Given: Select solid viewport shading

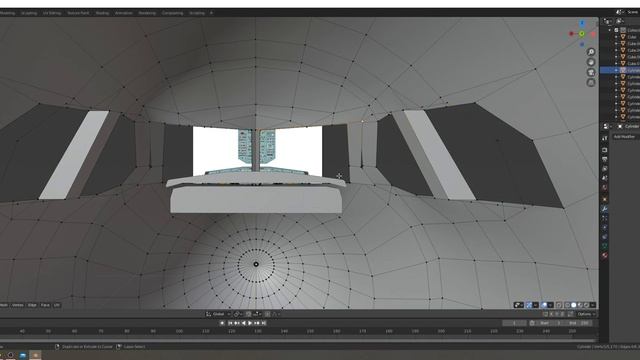Looking at the screenshot, I should pyautogui.click(x=573, y=305).
